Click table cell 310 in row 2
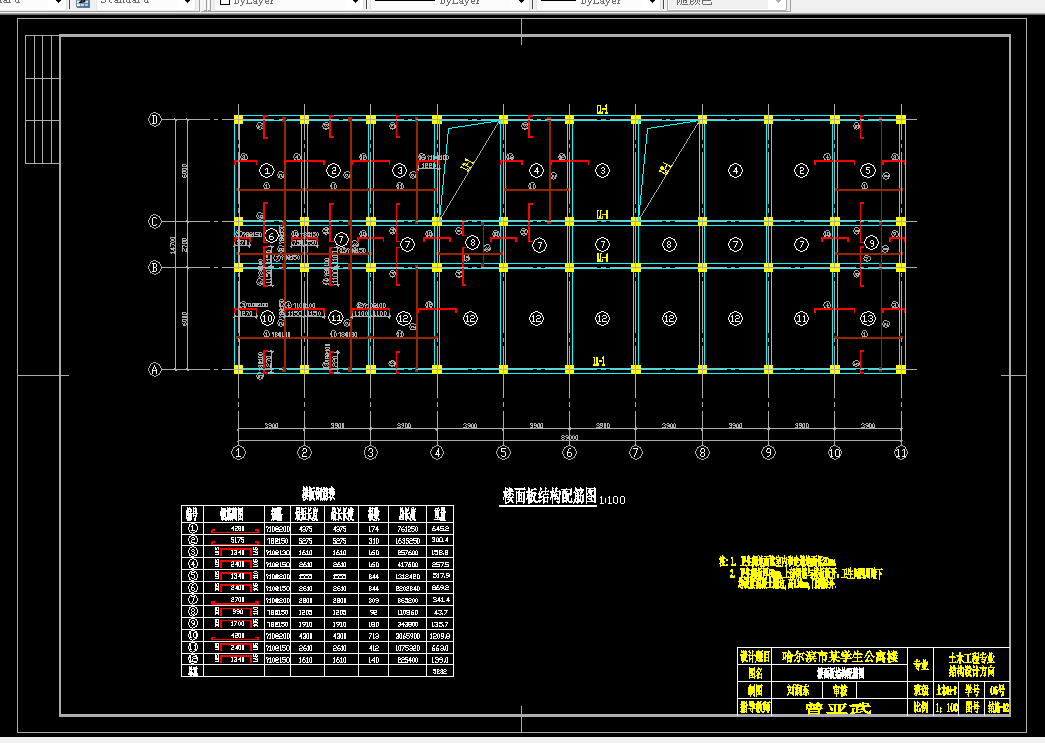This screenshot has height=743, width=1045. [x=373, y=540]
